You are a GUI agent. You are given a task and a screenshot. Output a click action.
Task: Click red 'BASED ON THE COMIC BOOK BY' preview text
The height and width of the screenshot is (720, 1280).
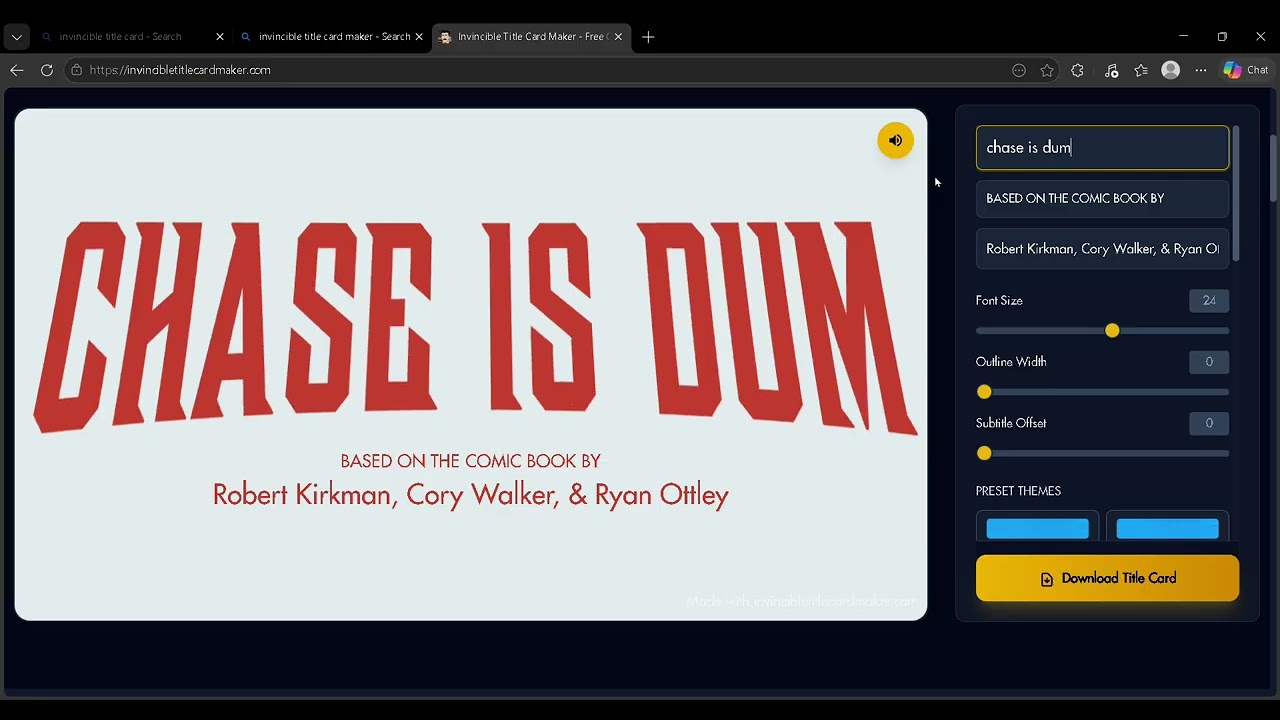(x=470, y=461)
